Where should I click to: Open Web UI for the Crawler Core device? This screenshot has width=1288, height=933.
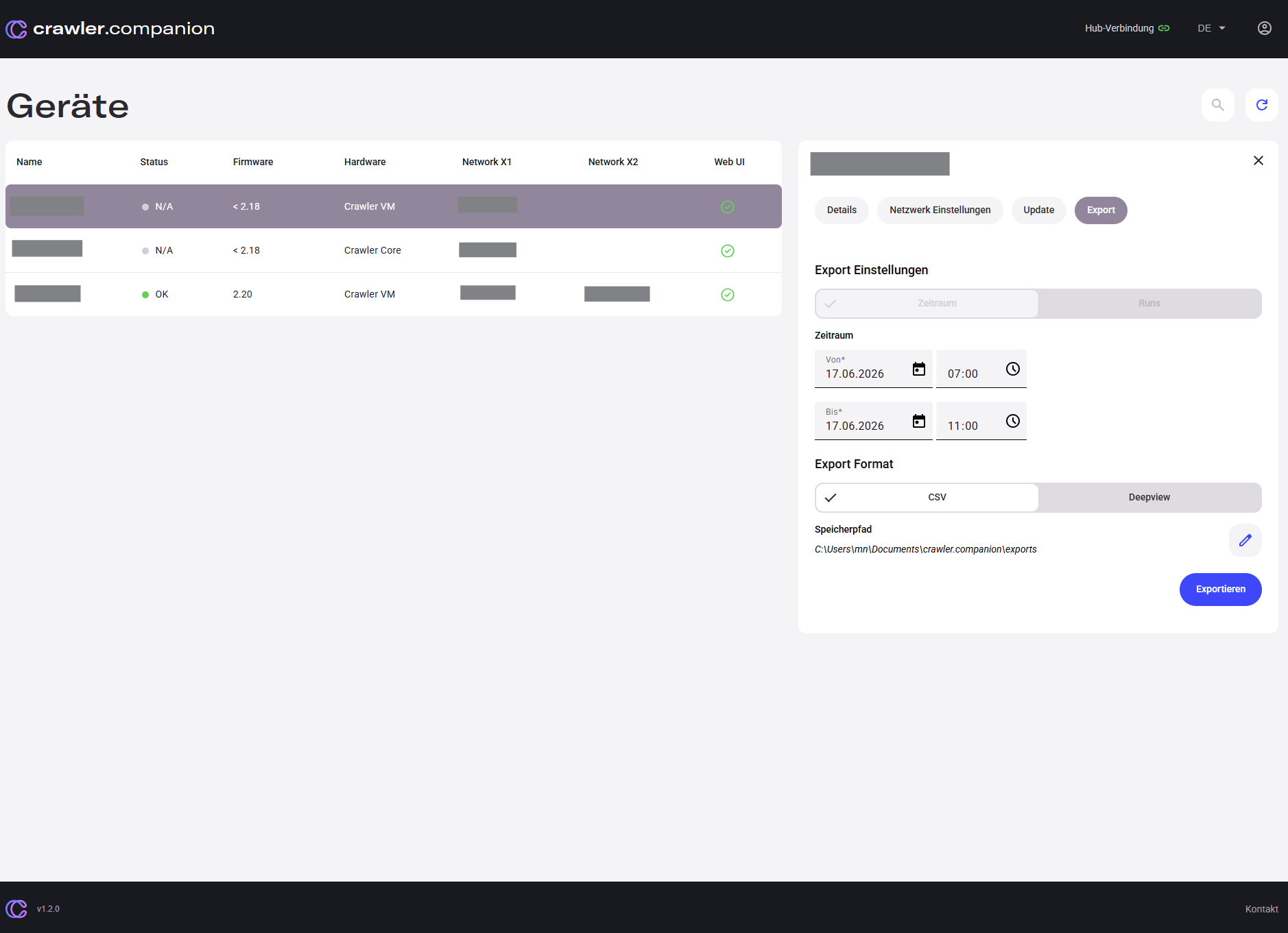(728, 250)
